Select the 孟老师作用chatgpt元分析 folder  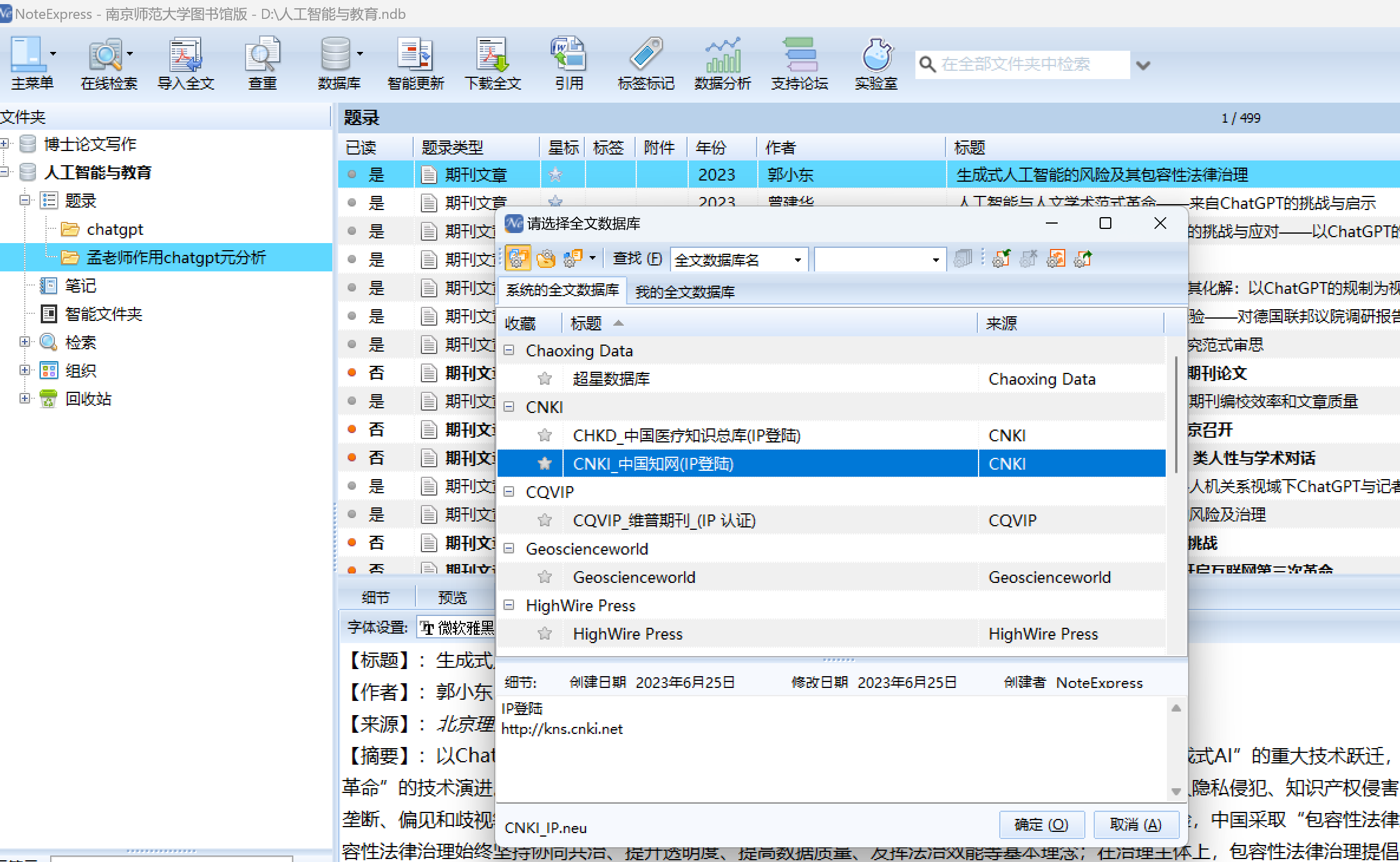pyautogui.click(x=176, y=257)
